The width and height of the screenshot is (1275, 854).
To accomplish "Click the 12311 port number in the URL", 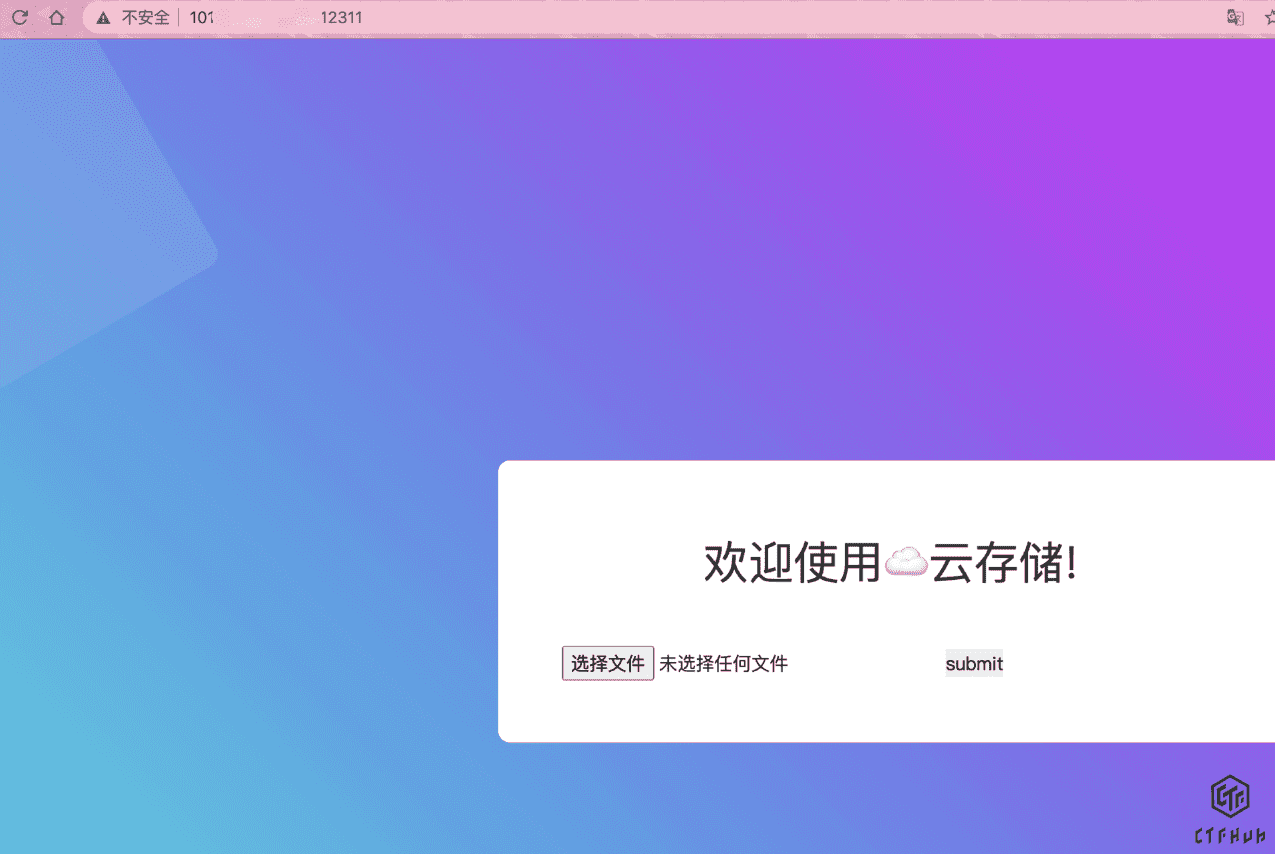I will click(341, 17).
